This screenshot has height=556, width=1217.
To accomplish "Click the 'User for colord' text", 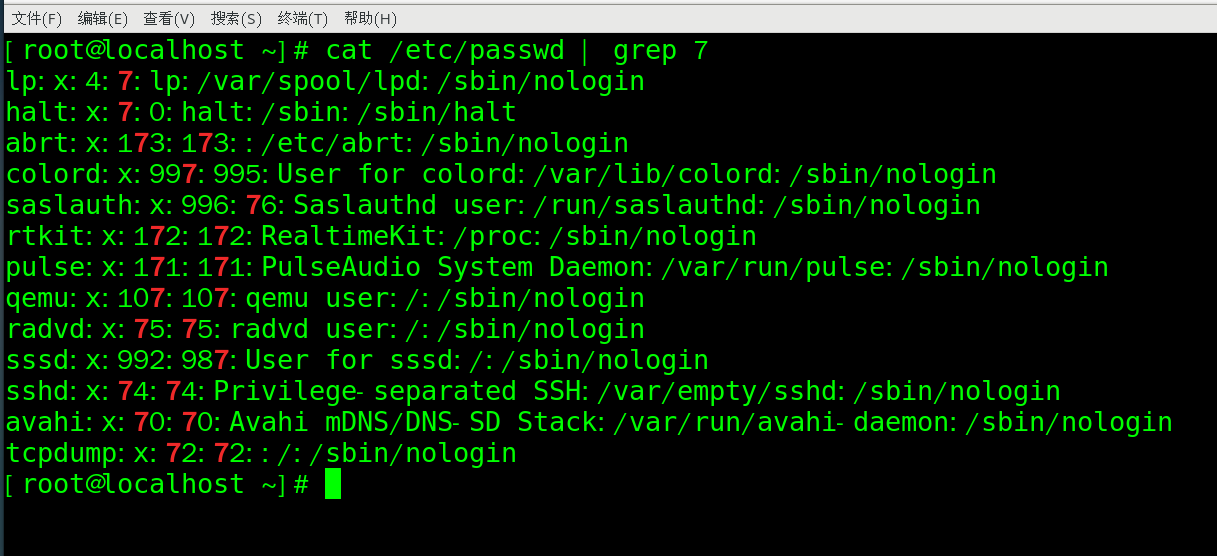I will coord(399,174).
